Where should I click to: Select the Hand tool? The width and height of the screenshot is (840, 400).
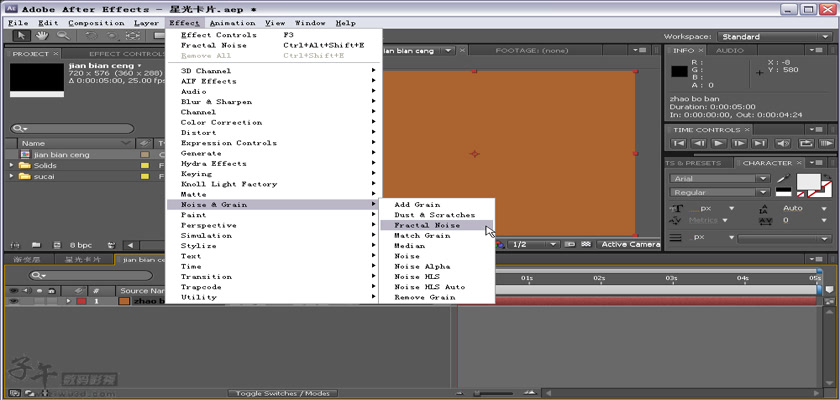41,36
